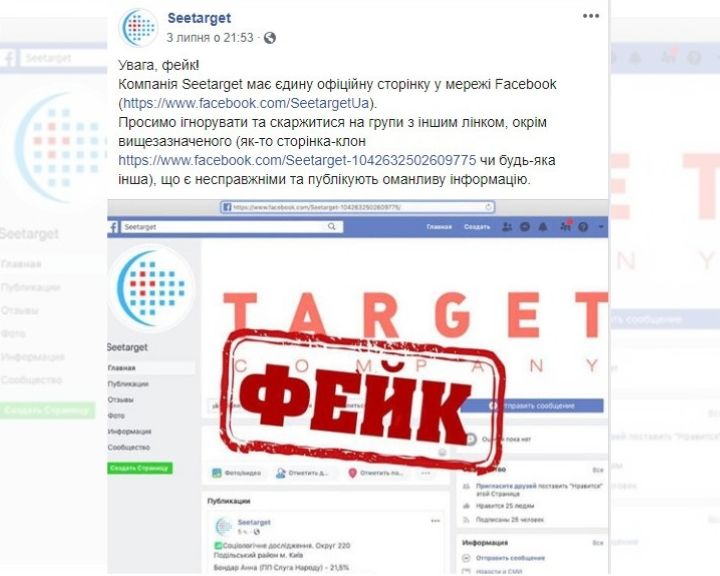The width and height of the screenshot is (720, 576).
Task: Select Главная in the blue top navigation
Action: (439, 227)
